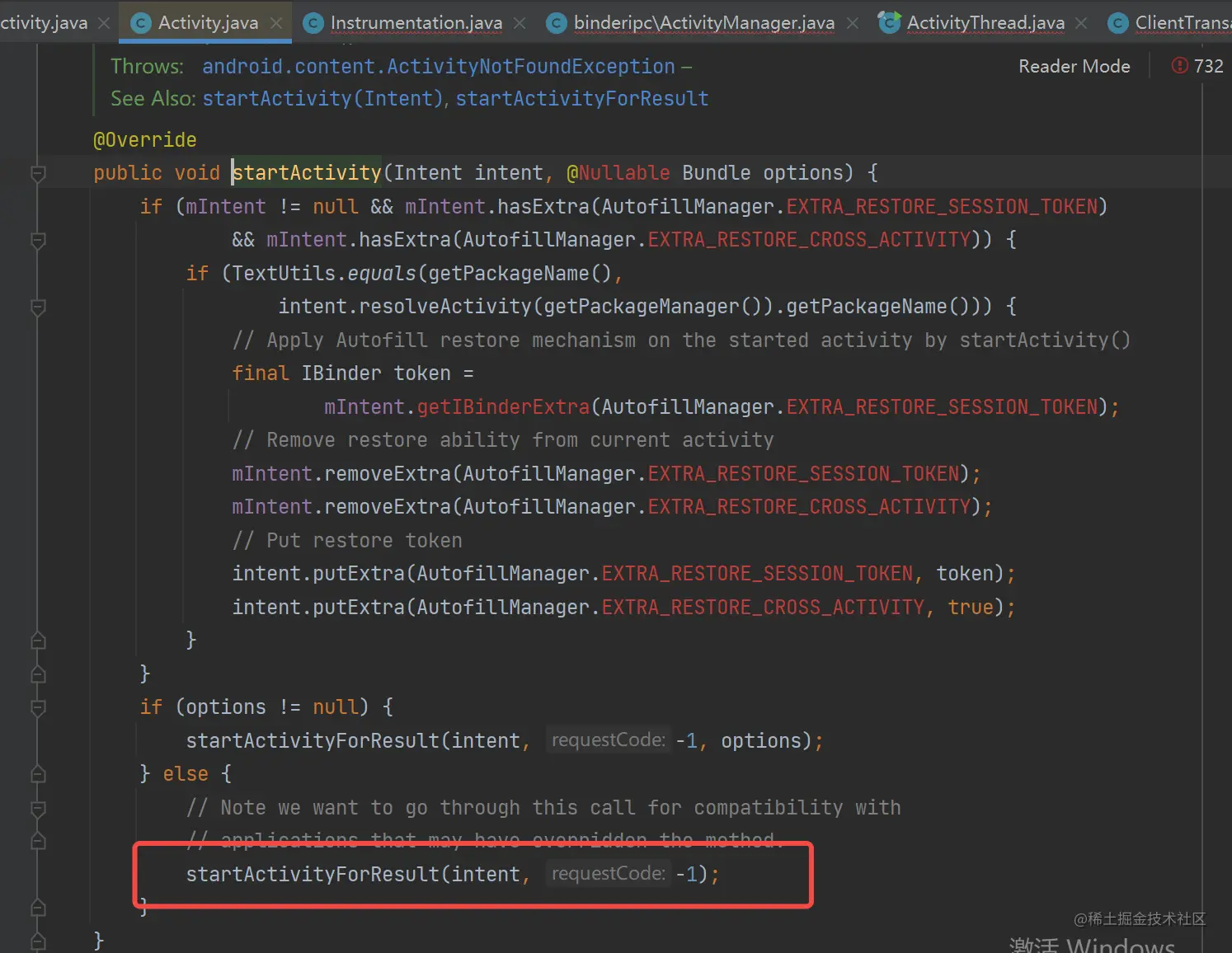Image resolution: width=1232 pixels, height=953 pixels.
Task: Select the binderipc\ActivityManager.java tab
Action: 704,23
